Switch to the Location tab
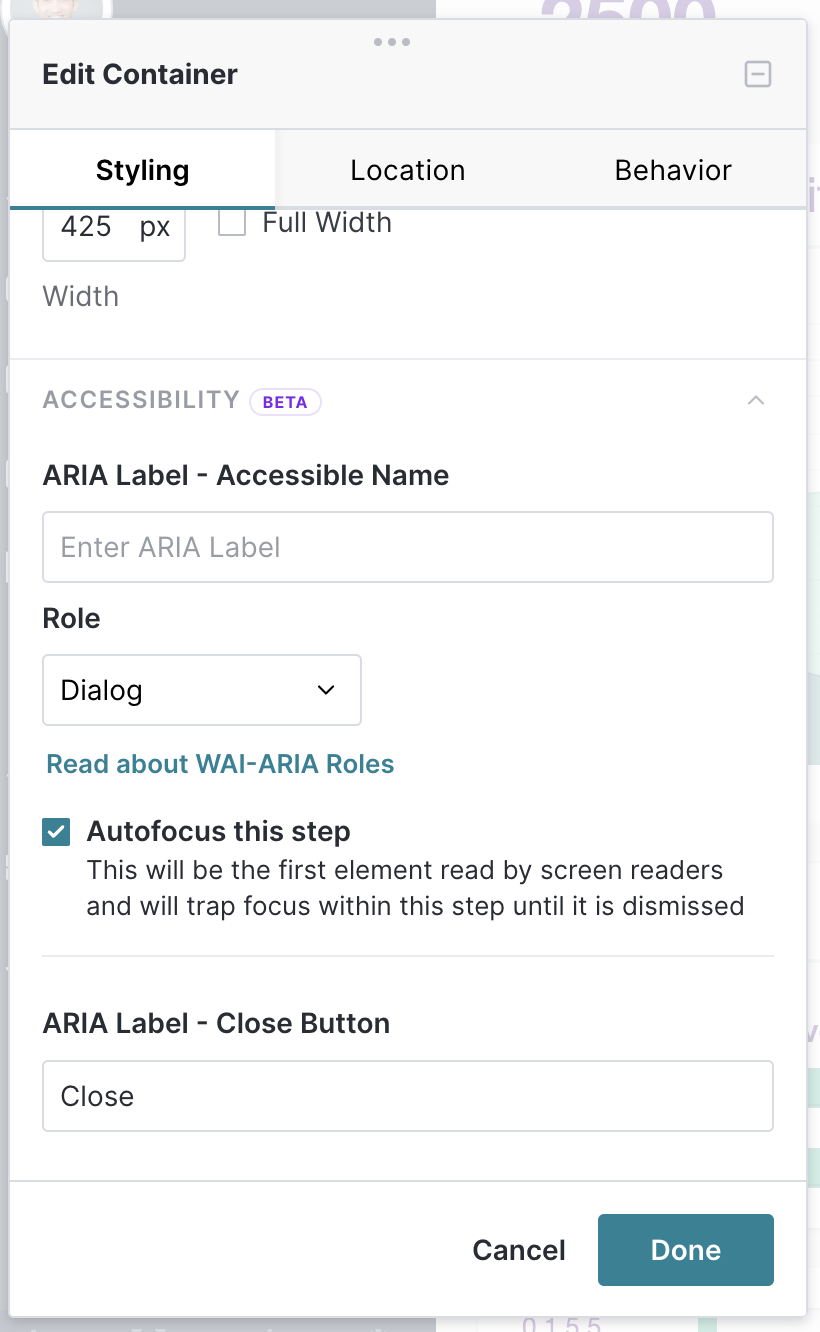820x1332 pixels. [x=407, y=170]
